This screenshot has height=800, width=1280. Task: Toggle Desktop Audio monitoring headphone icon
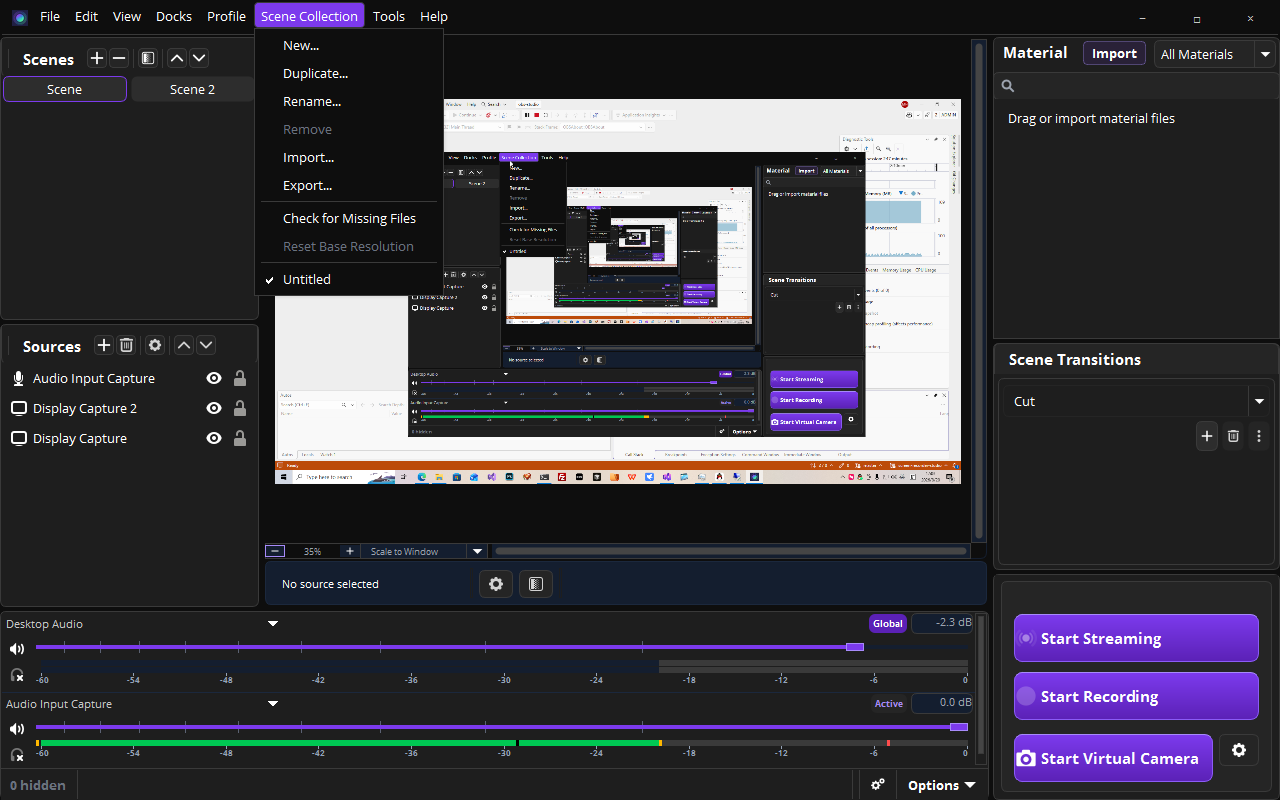[x=17, y=675]
